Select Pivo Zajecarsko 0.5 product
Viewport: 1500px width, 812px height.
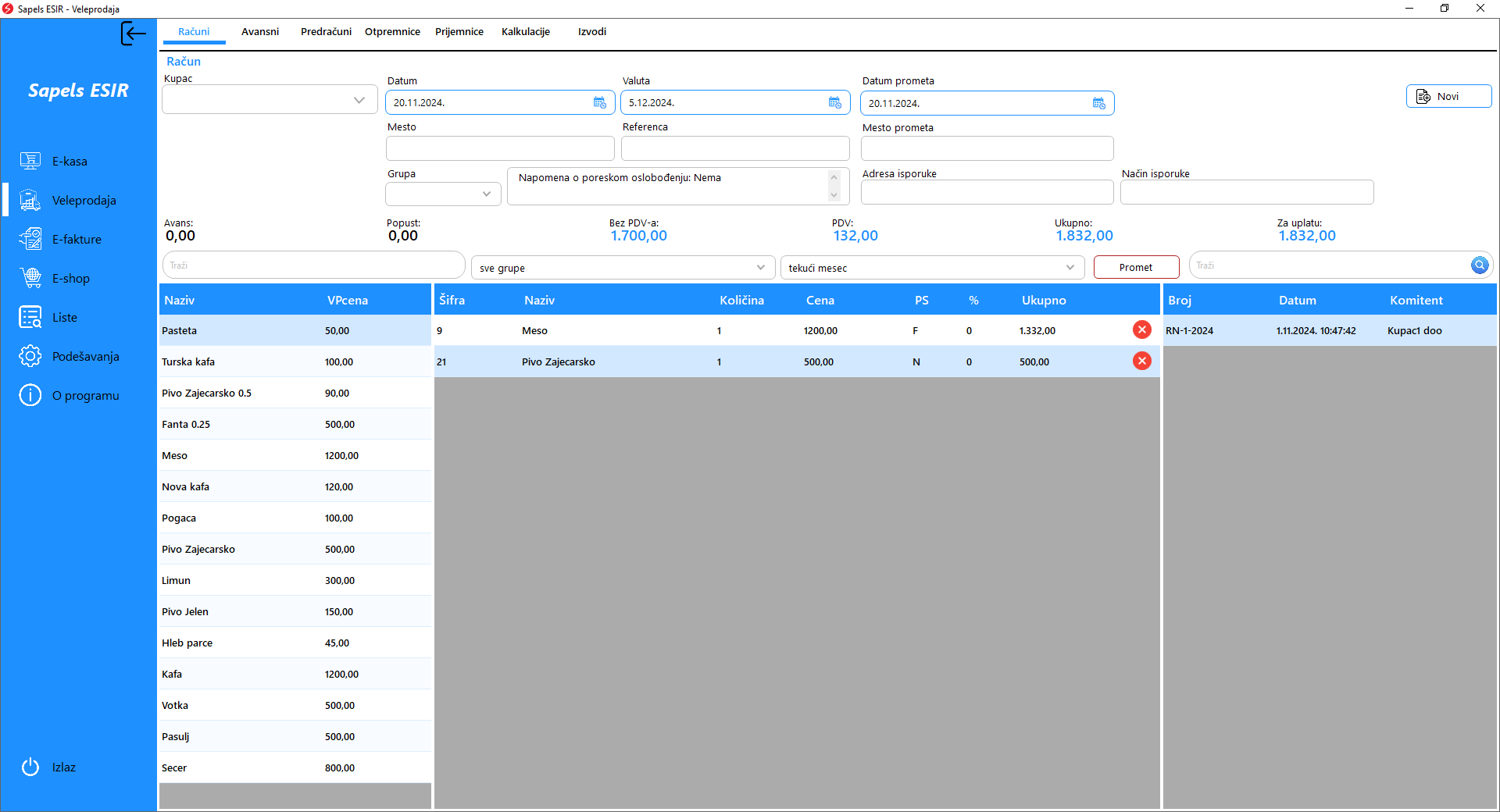(295, 393)
